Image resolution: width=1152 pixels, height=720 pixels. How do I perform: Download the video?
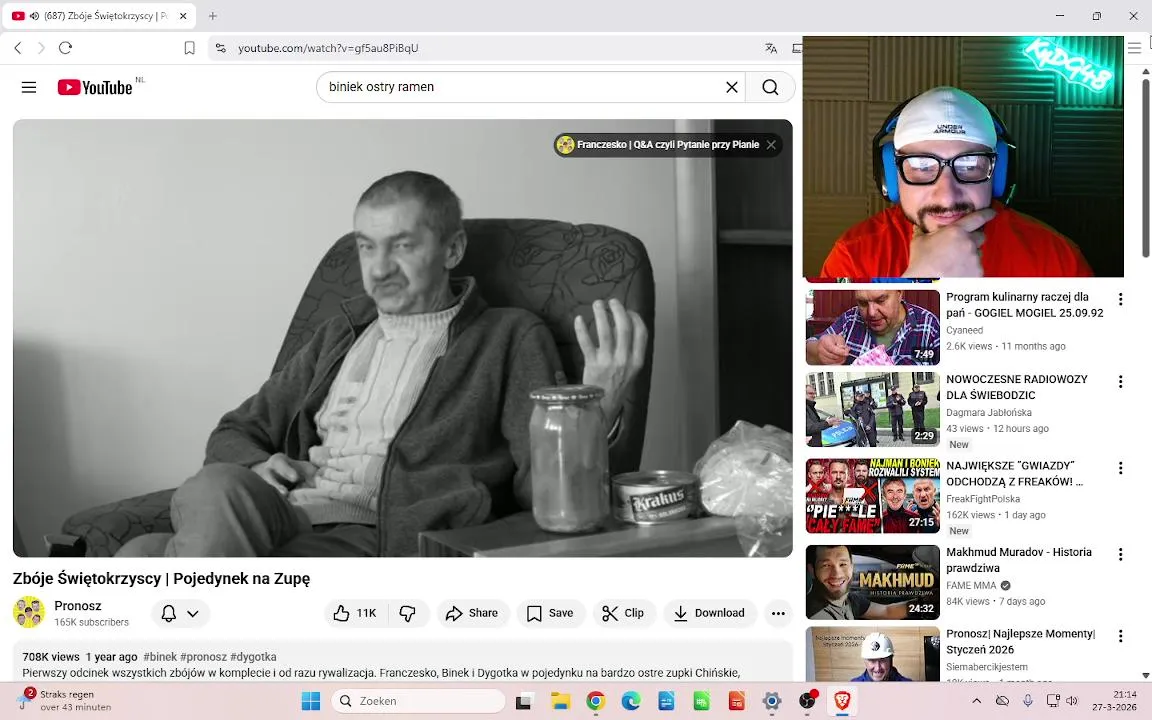(x=710, y=613)
